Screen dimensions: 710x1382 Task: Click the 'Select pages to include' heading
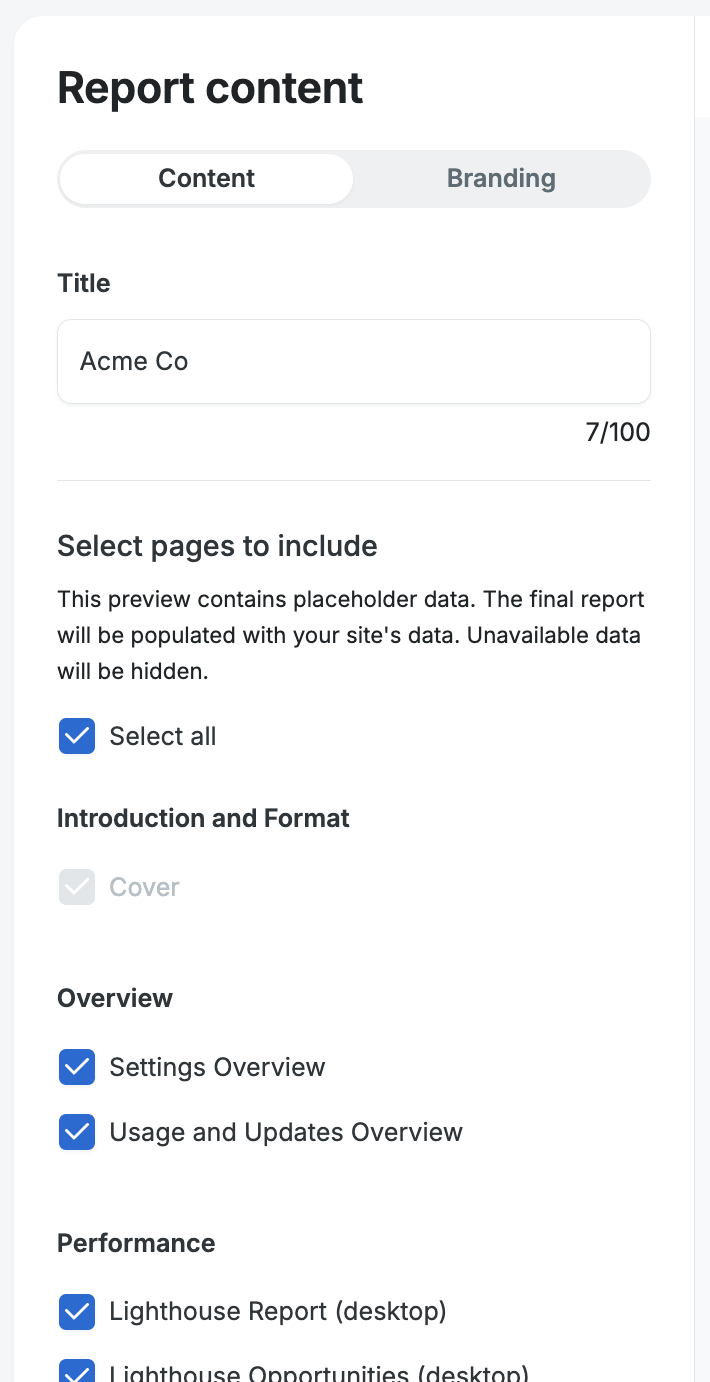pyautogui.click(x=217, y=546)
